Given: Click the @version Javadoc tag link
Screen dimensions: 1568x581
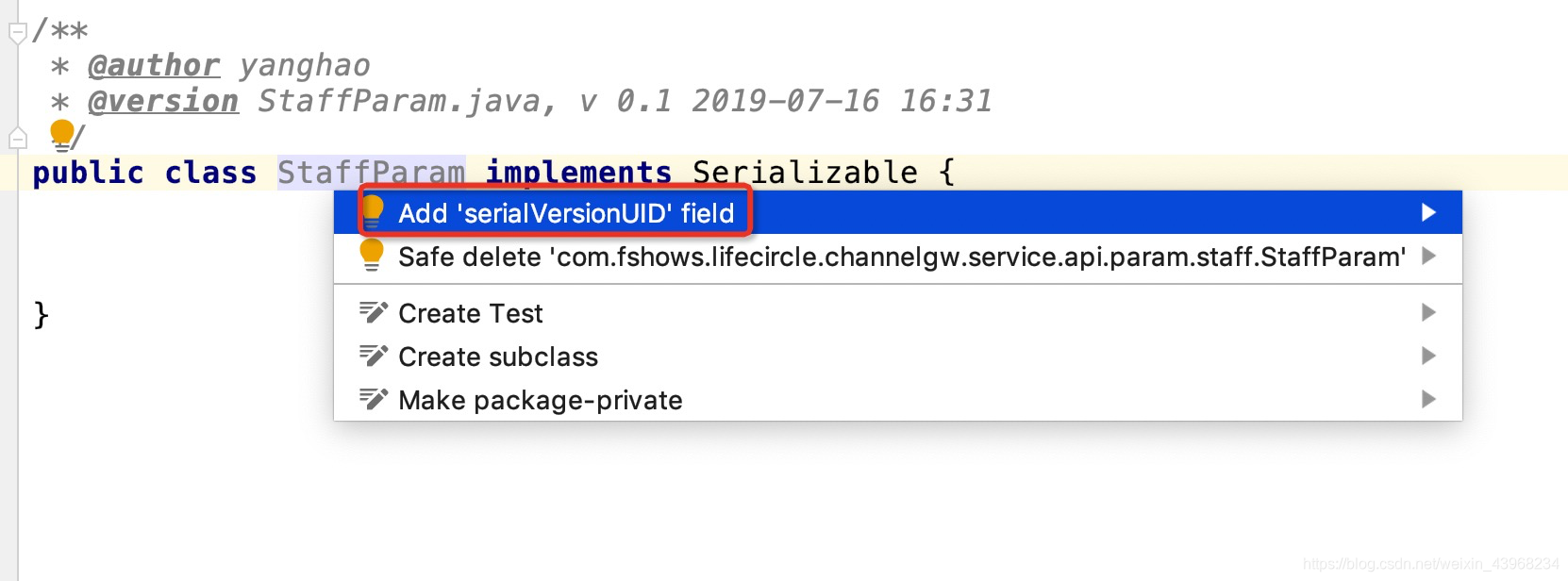Looking at the screenshot, I should pos(163,101).
